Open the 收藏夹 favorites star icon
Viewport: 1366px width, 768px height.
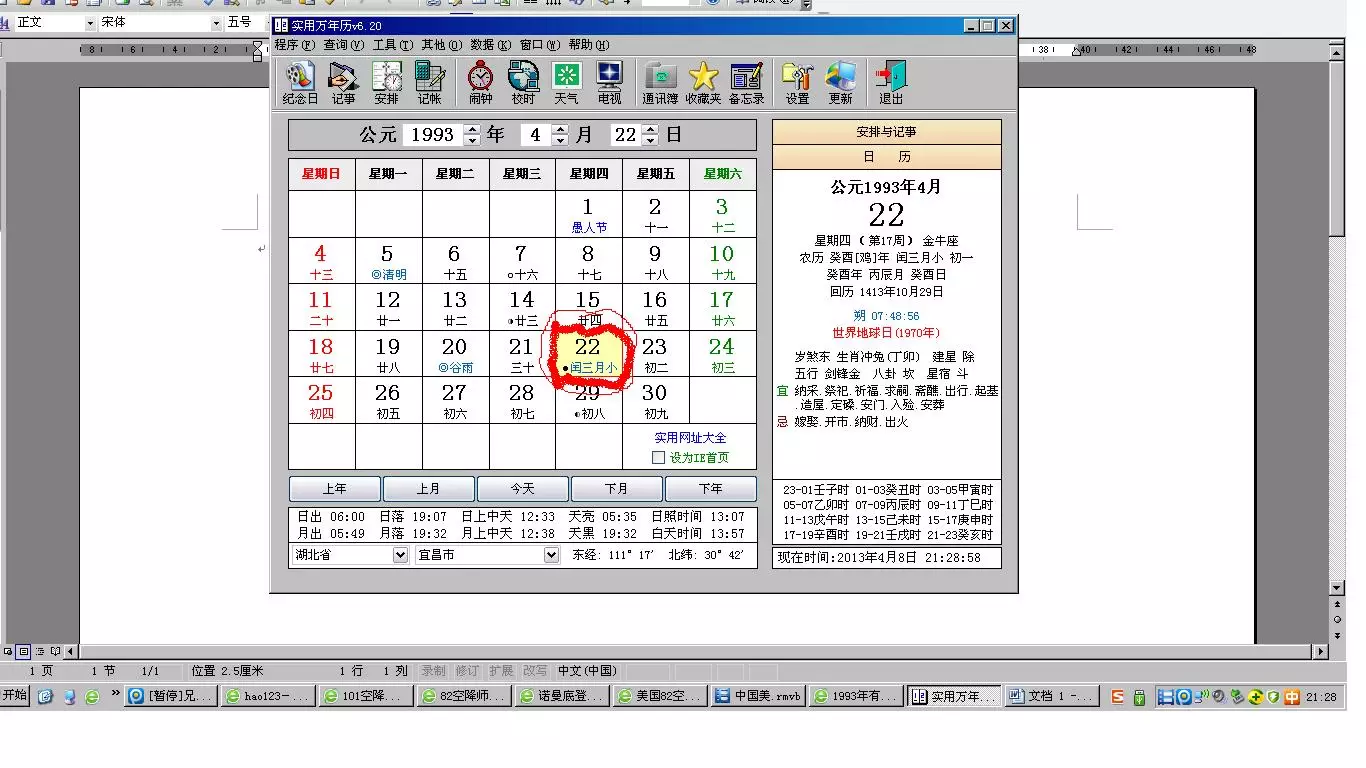click(703, 82)
